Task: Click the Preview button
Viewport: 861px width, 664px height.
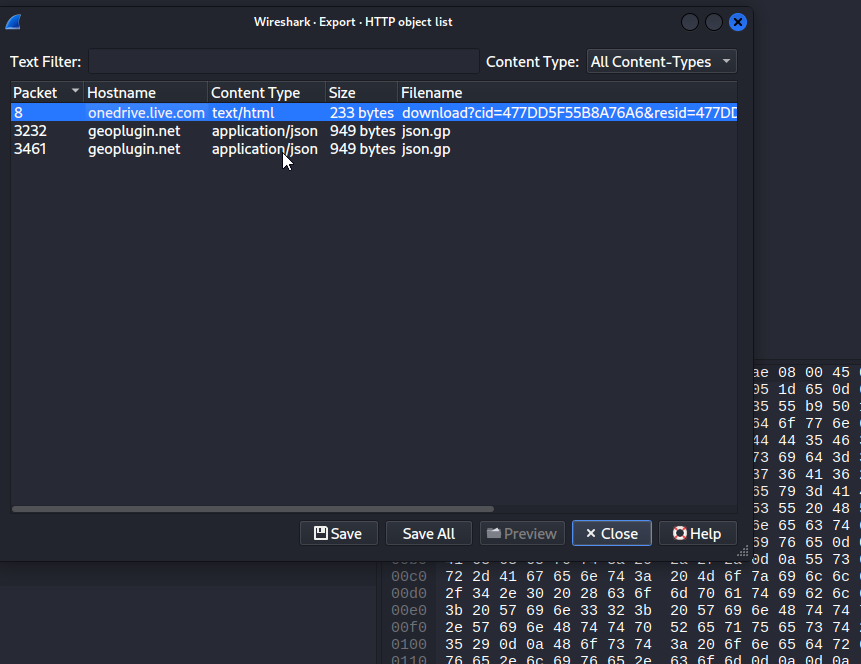Action: click(x=522, y=533)
